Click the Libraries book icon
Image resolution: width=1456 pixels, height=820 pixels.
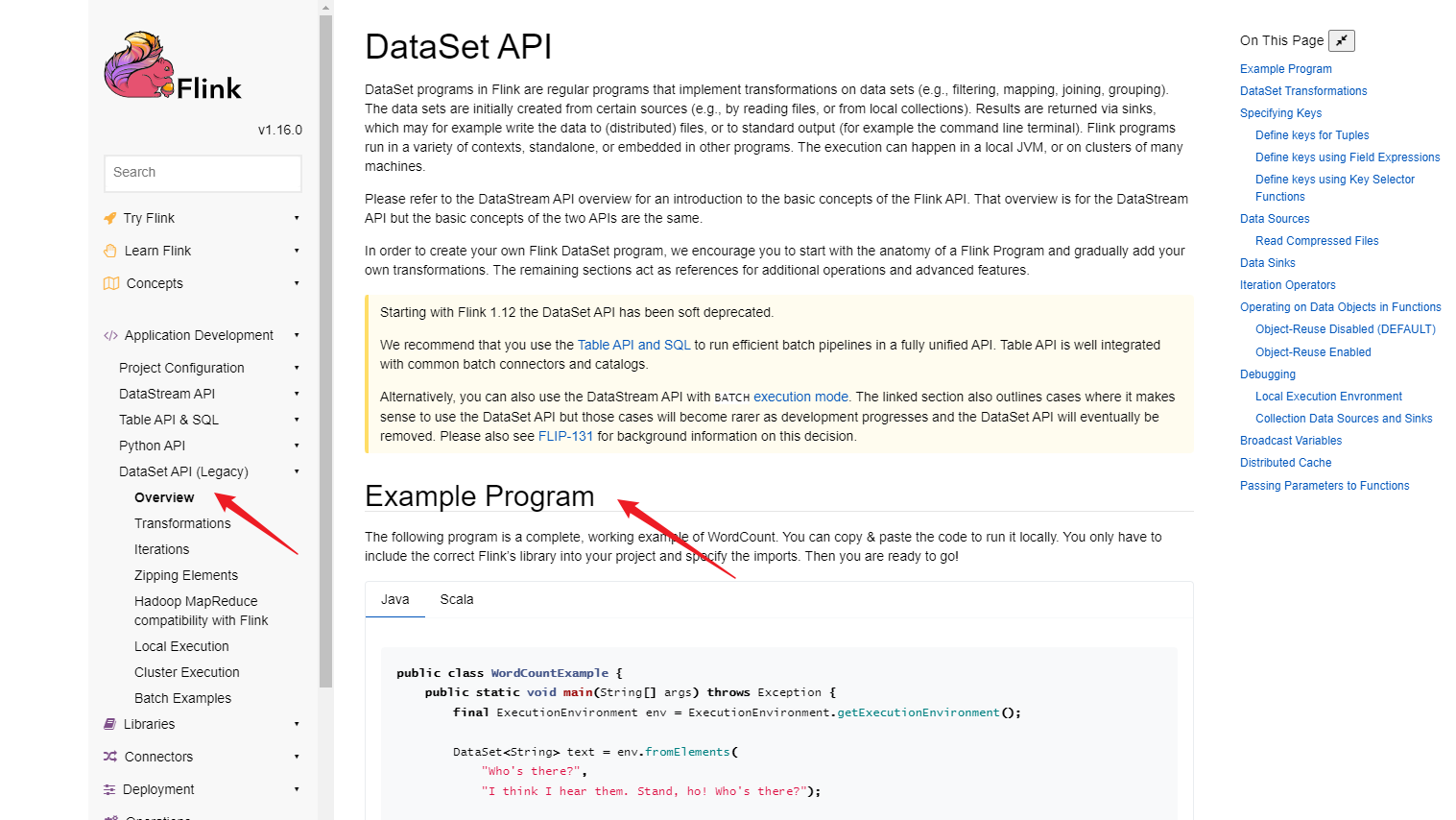(x=110, y=724)
